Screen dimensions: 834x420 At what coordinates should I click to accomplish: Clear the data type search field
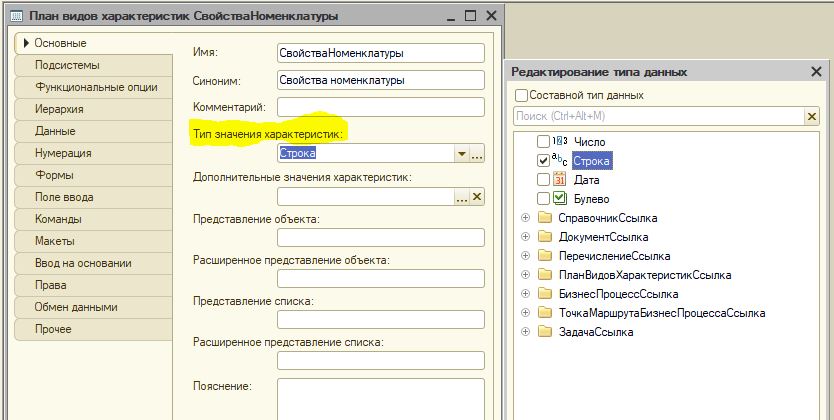pos(812,117)
